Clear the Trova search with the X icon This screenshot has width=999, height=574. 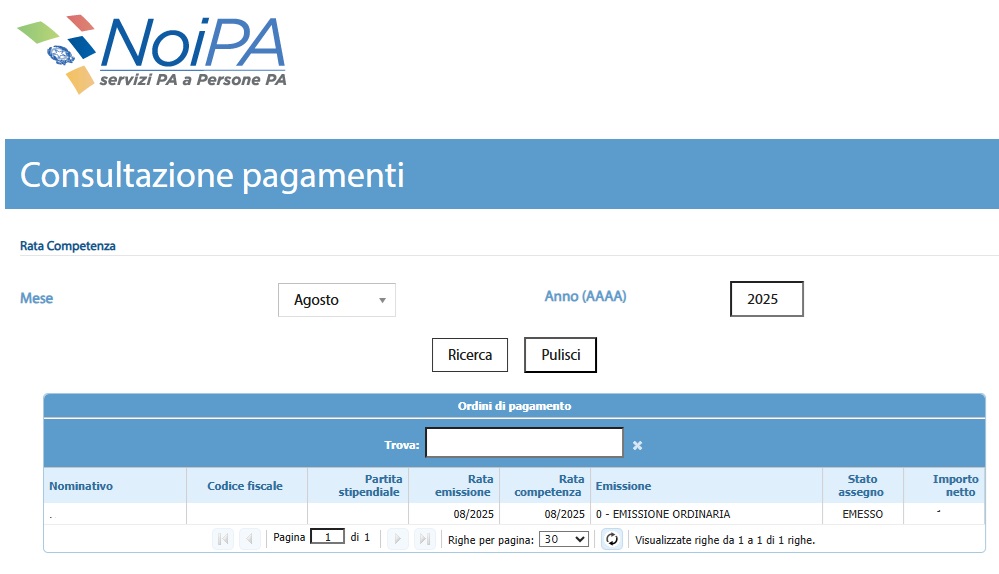tap(637, 445)
